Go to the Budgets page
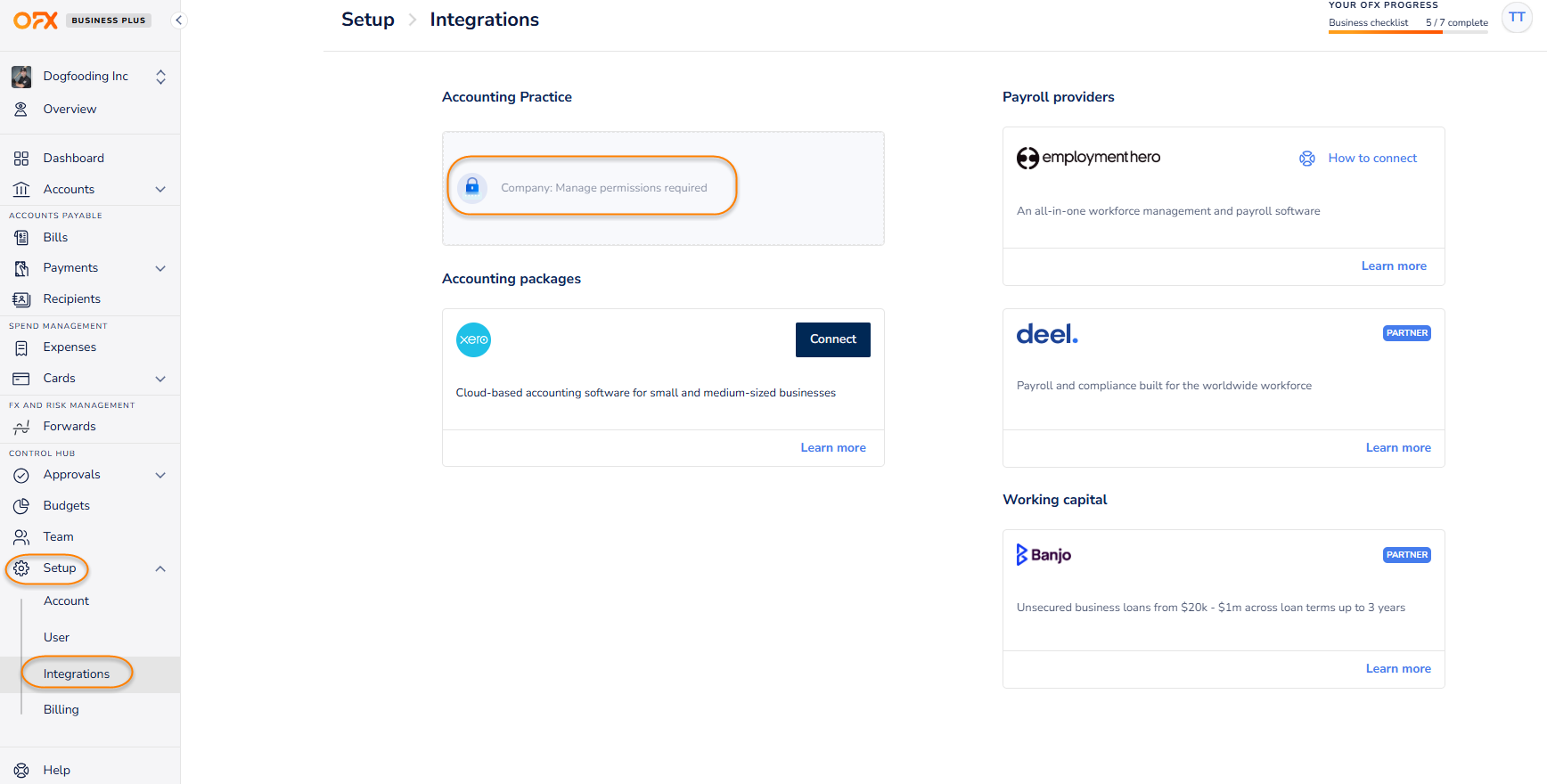 (67, 506)
